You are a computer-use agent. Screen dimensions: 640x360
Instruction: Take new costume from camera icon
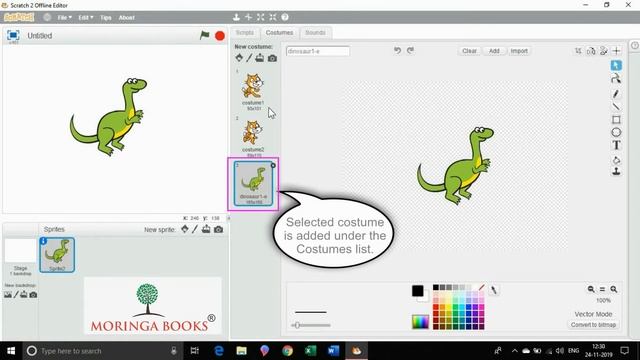pos(272,58)
